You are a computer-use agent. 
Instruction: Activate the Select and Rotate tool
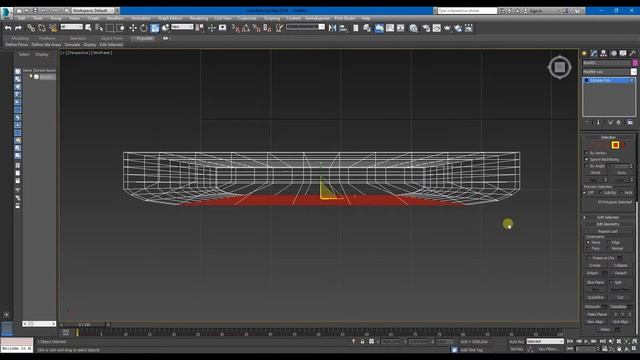pos(144,28)
